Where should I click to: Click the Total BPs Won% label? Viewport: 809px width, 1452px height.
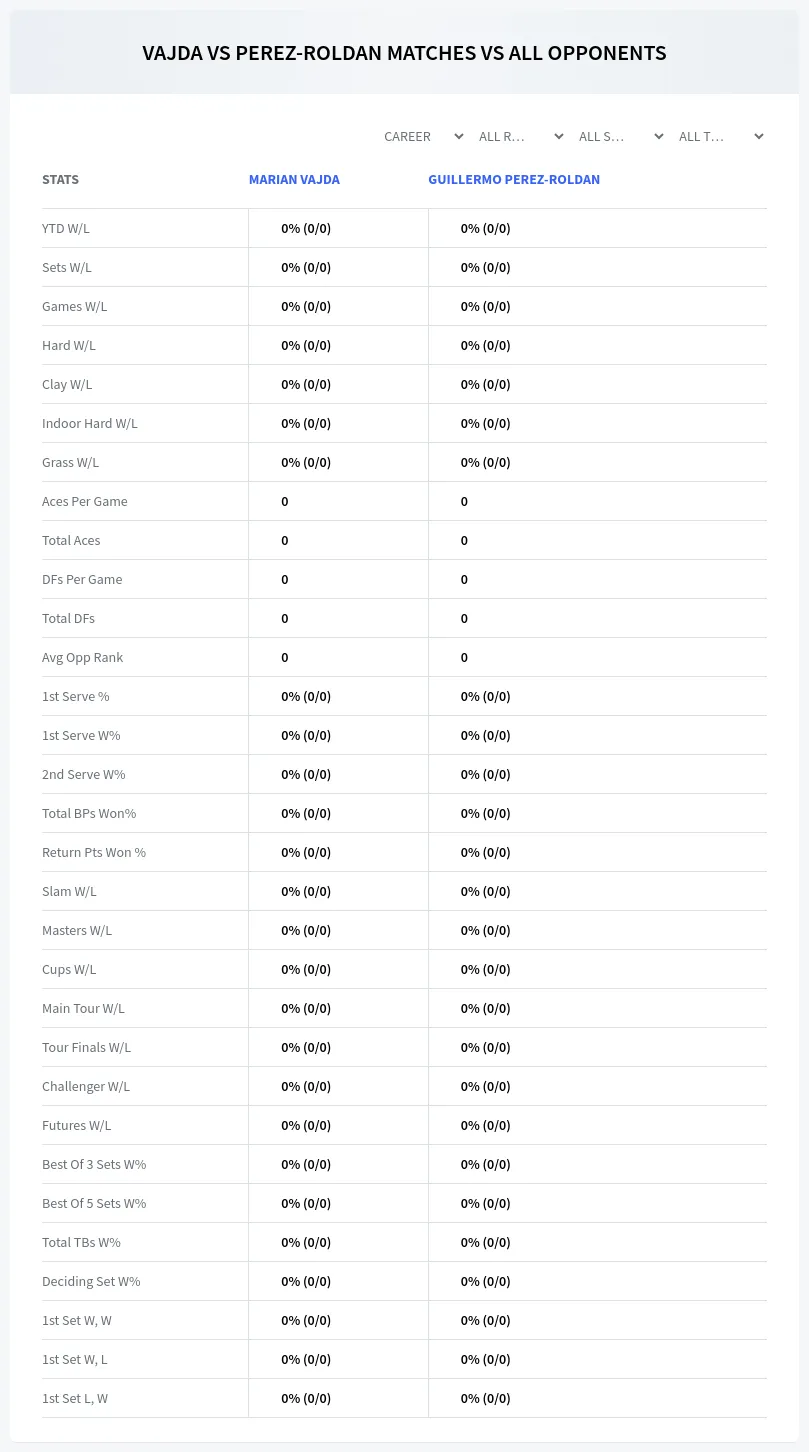tap(89, 813)
